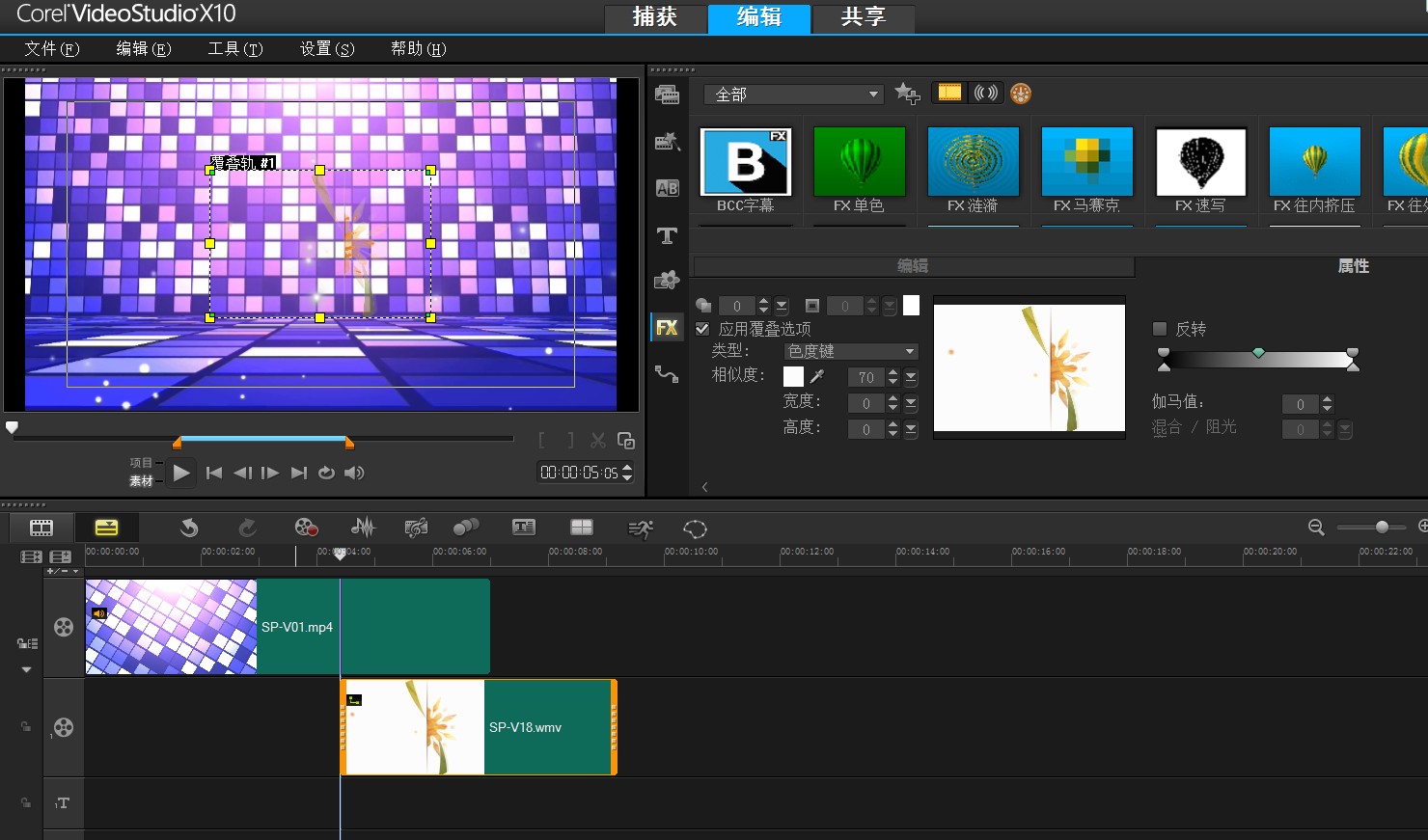Switch to the 属性 attribute tab
Screen dimensions: 1428x840
pos(1353,266)
